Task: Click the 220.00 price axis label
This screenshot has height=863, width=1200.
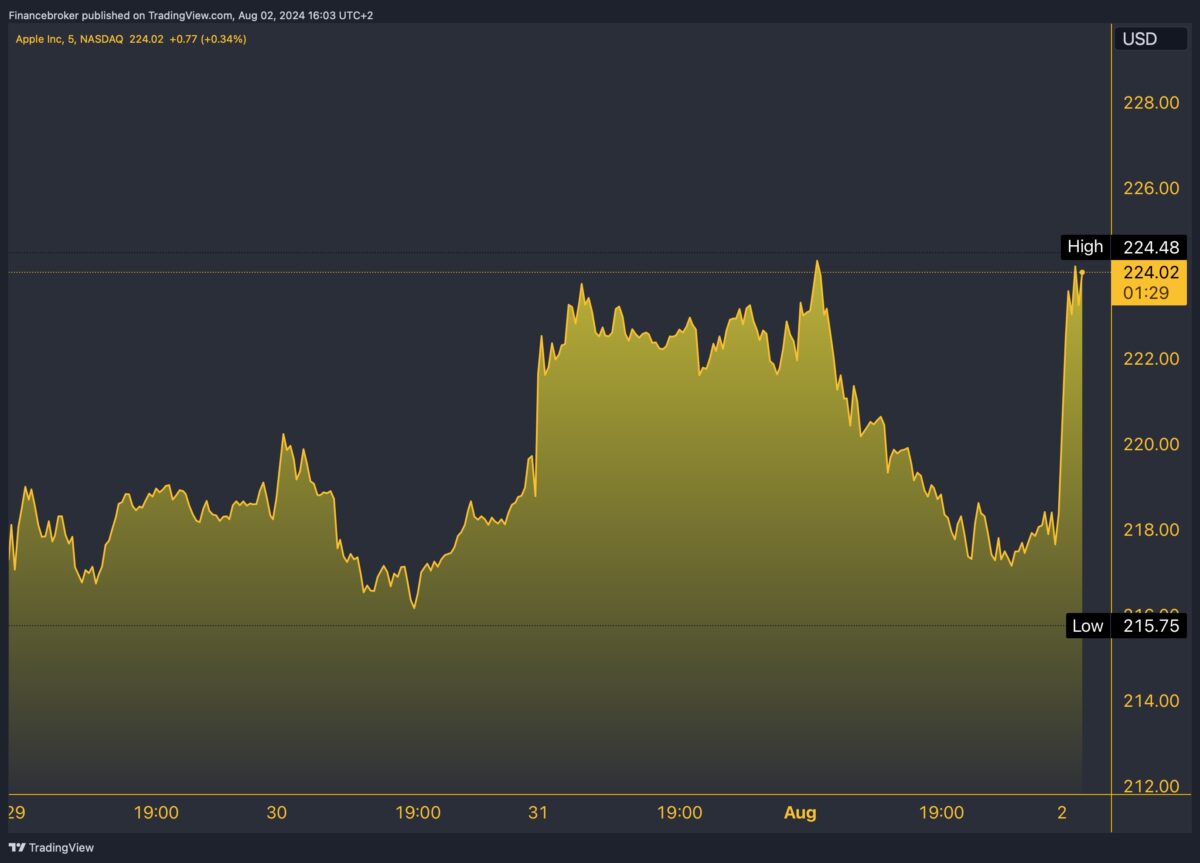Action: point(1152,444)
